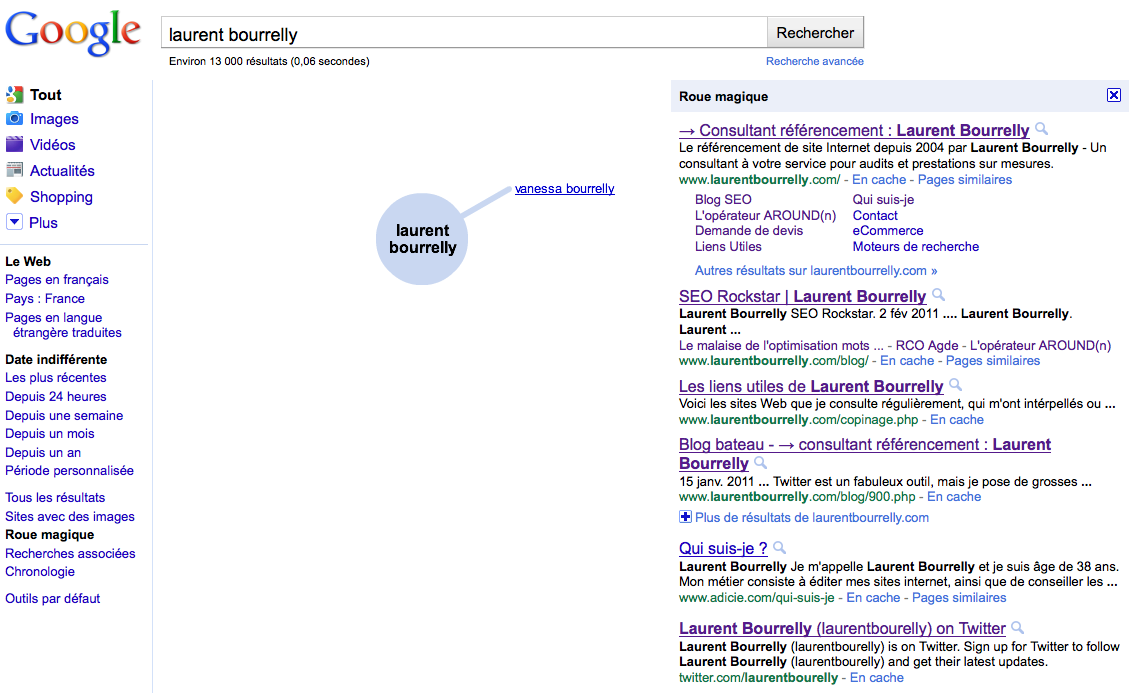
Task: Filter results Depuis une semaine
Action: (64, 416)
